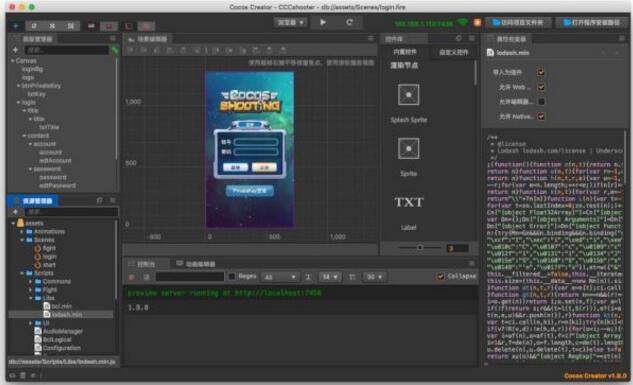Image resolution: width=633 pixels, height=385 pixels.
Task: Uncheck the Native allow checkbox
Action: [541, 117]
